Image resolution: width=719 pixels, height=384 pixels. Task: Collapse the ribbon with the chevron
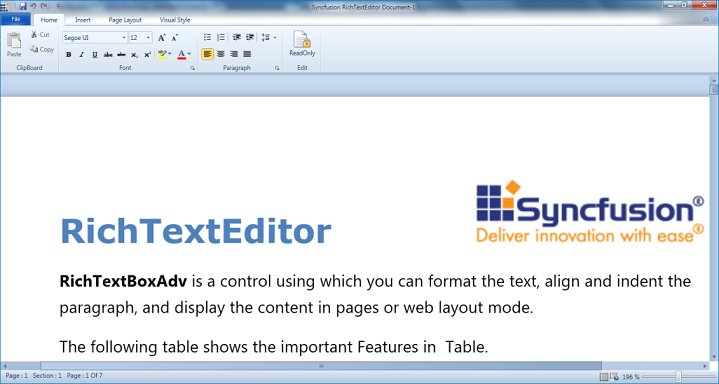tap(706, 19)
